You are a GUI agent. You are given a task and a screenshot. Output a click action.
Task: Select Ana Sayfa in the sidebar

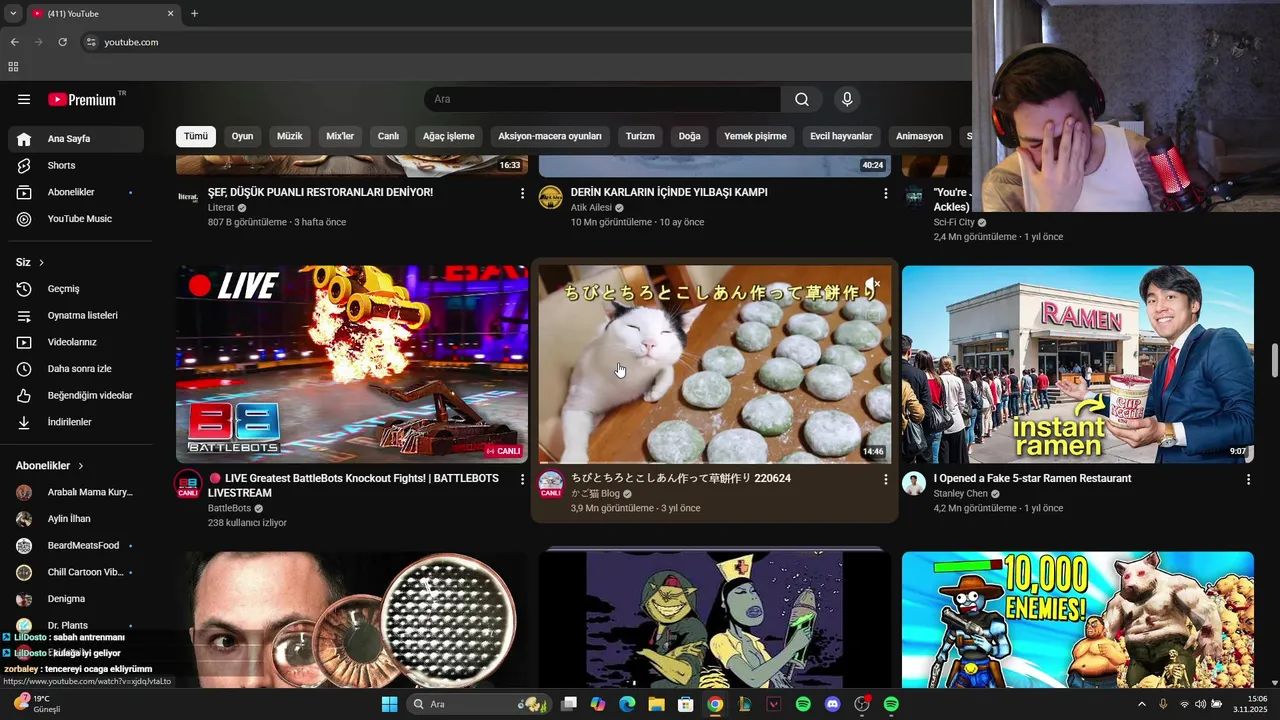(76, 139)
